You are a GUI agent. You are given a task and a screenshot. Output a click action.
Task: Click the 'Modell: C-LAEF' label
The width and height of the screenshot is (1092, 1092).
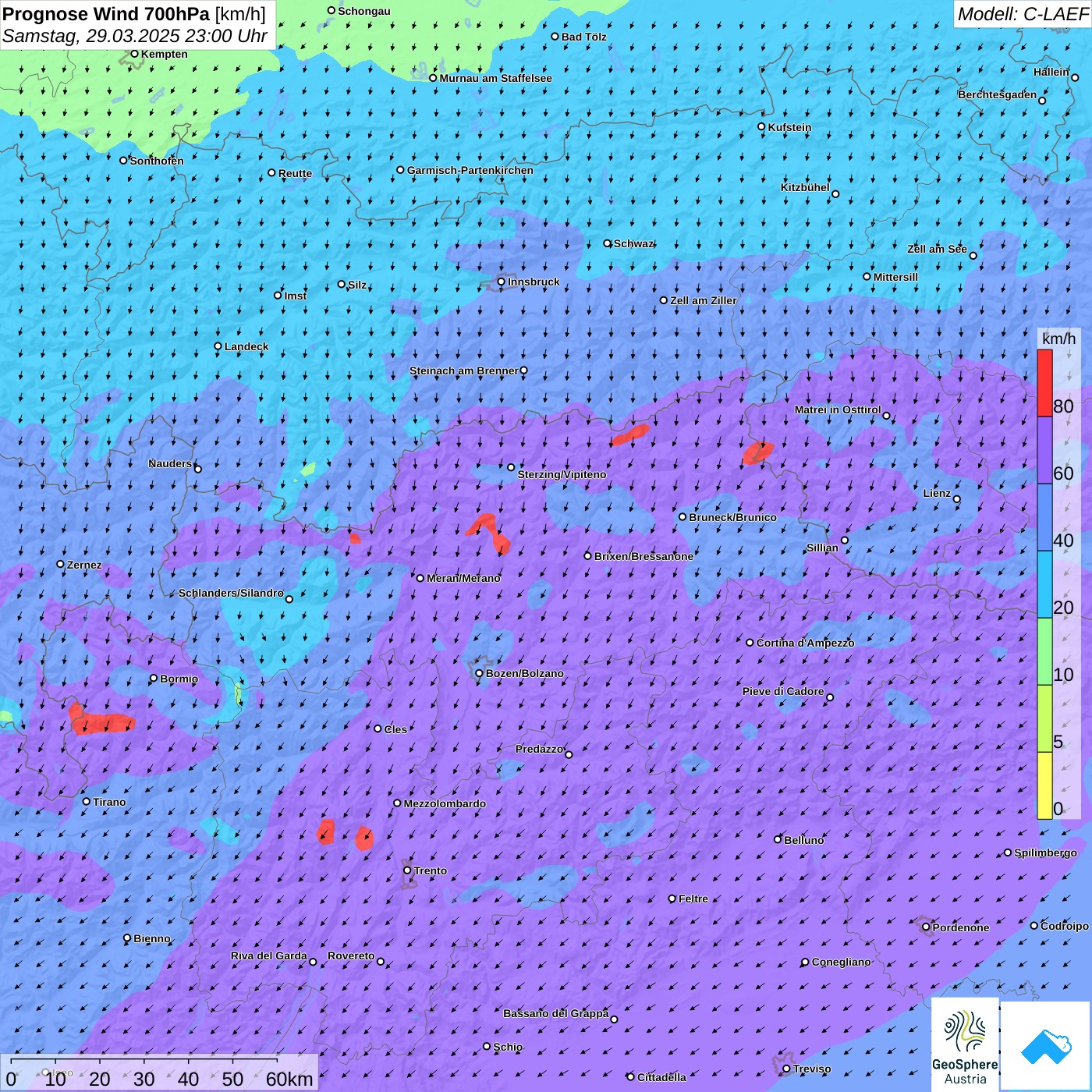1023,14
